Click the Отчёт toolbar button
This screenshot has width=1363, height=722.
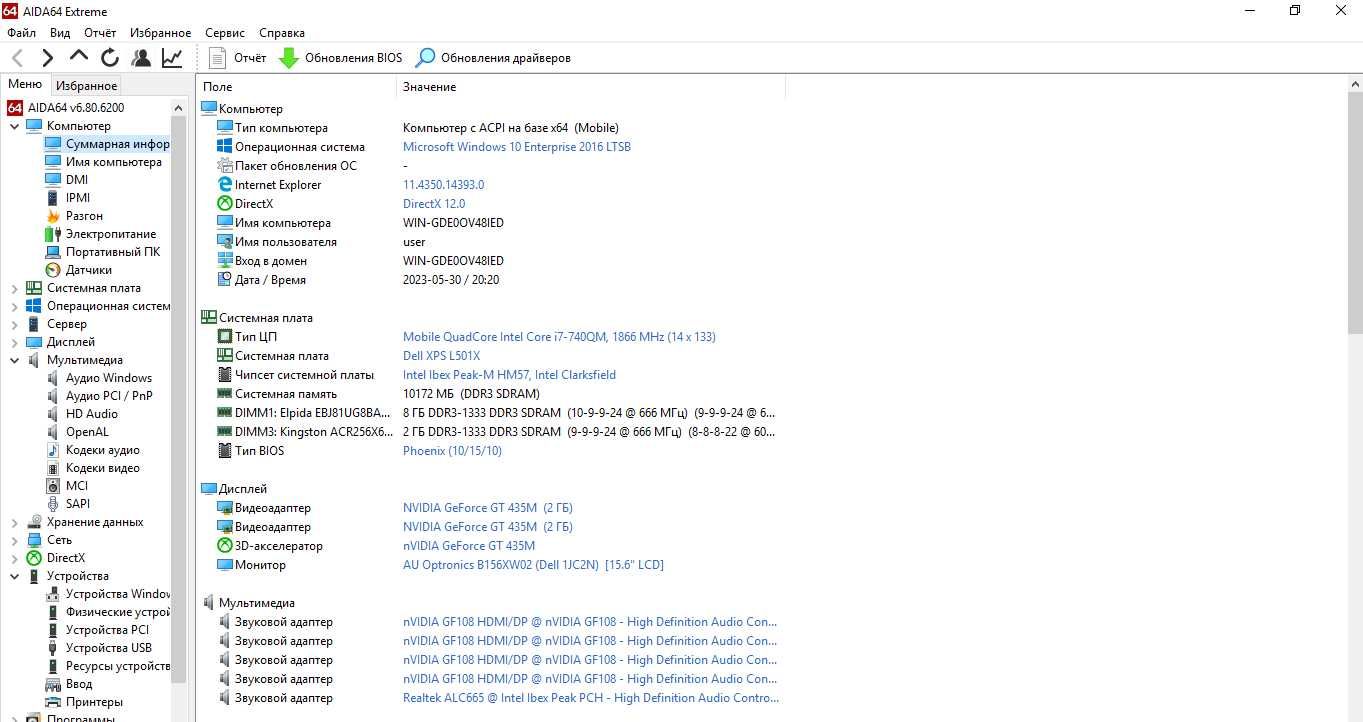tap(238, 58)
